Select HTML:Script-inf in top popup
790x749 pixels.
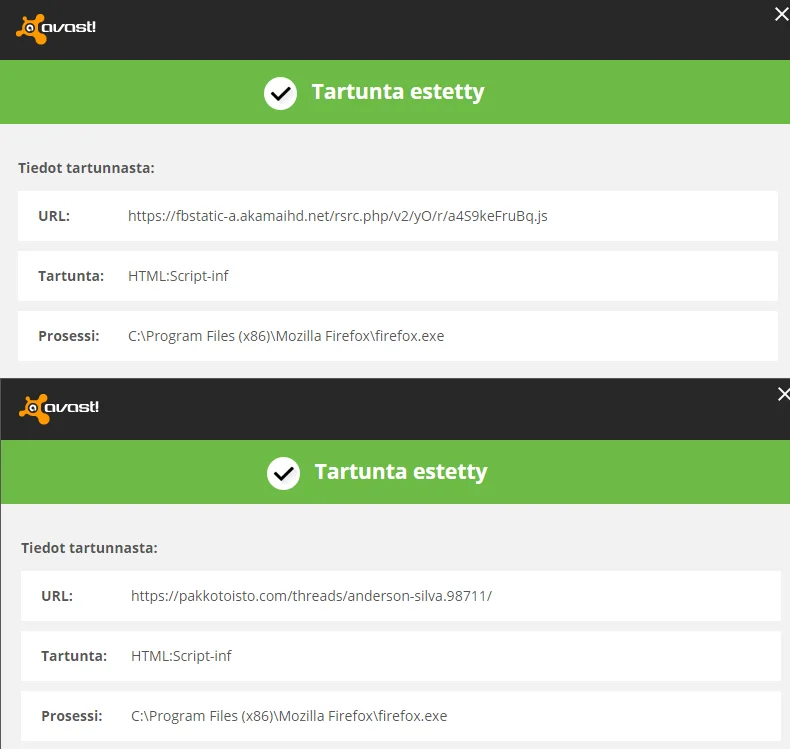click(x=178, y=276)
